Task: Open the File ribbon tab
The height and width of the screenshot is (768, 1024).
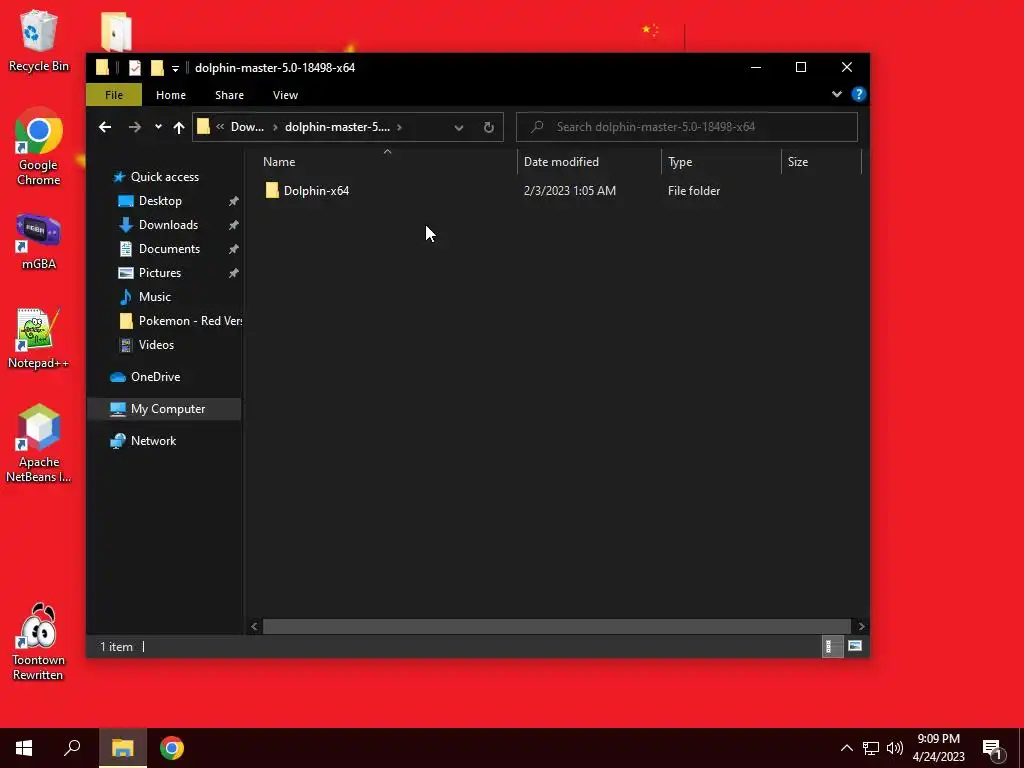Action: (x=114, y=95)
